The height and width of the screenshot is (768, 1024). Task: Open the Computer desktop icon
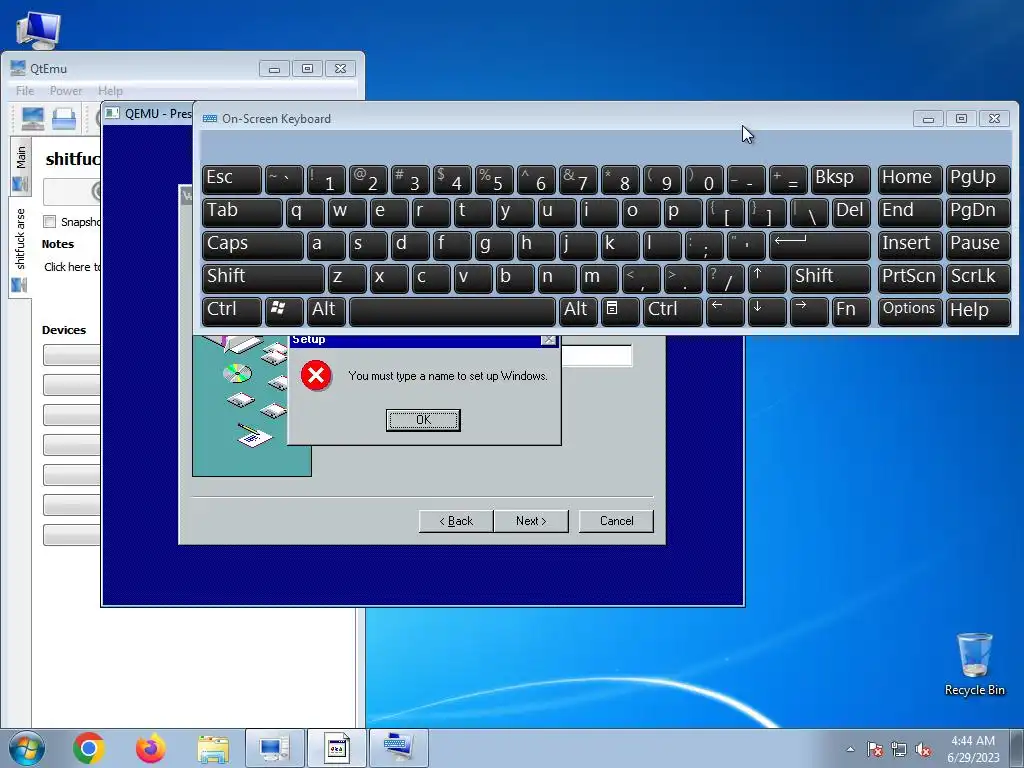click(x=39, y=30)
